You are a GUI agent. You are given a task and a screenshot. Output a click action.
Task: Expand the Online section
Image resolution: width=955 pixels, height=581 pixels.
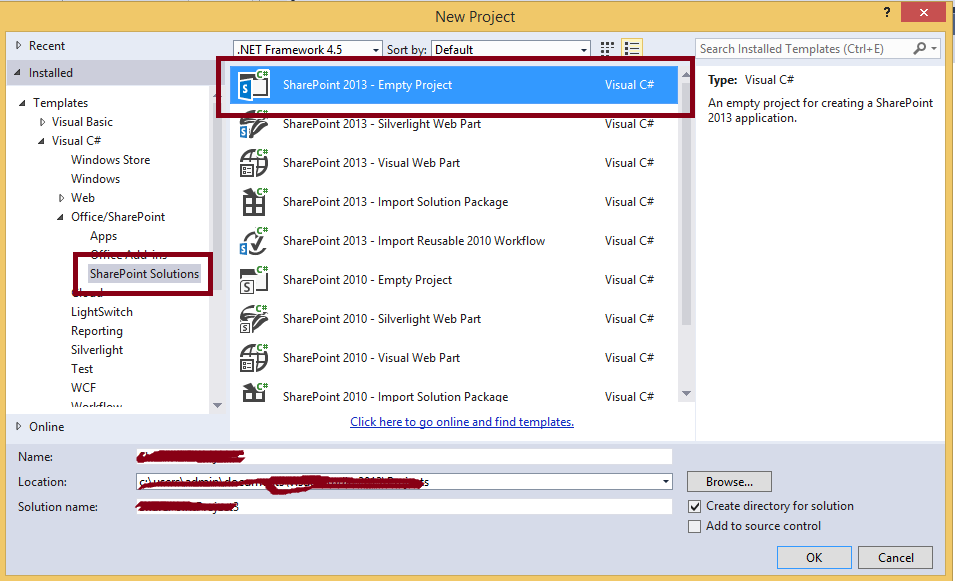(18, 426)
